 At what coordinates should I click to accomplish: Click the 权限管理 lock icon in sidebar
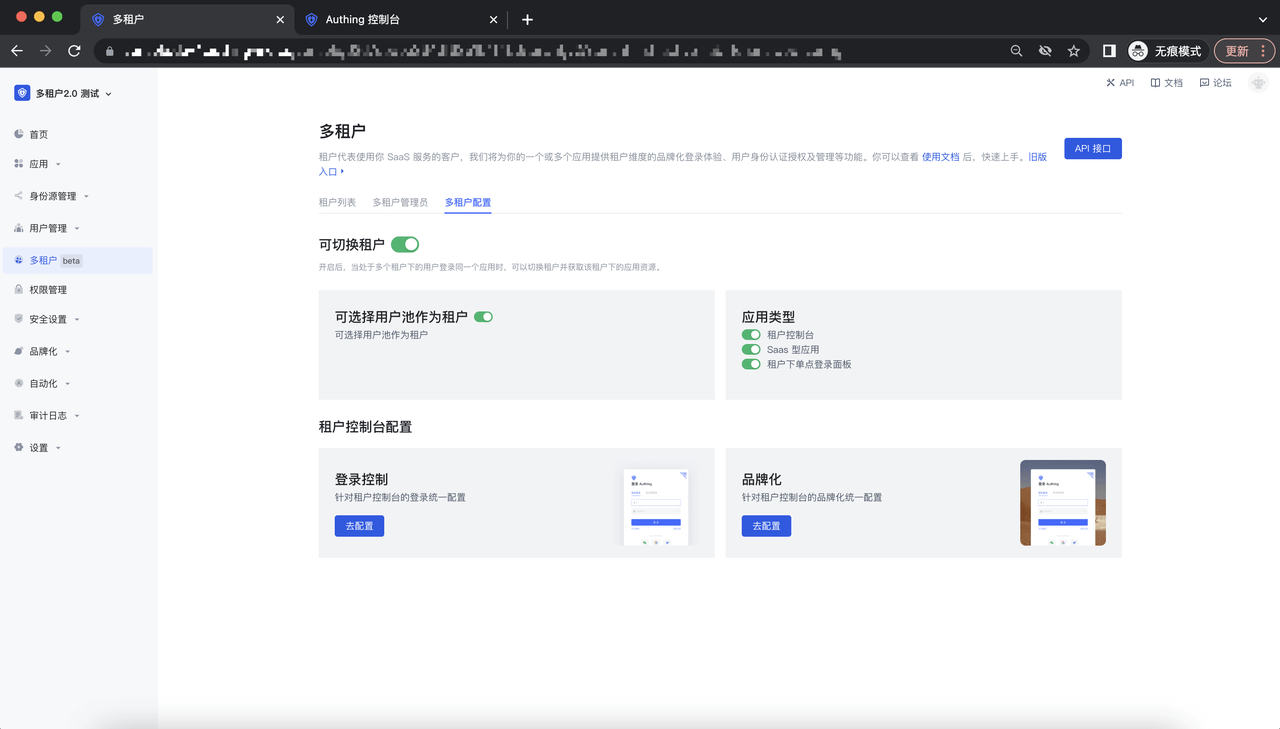click(x=19, y=290)
